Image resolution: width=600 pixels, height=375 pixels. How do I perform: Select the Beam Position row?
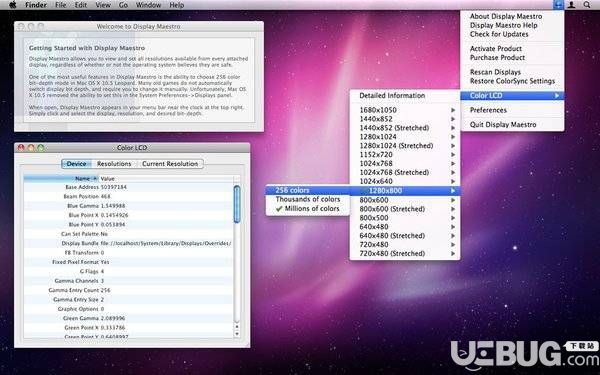(128, 196)
